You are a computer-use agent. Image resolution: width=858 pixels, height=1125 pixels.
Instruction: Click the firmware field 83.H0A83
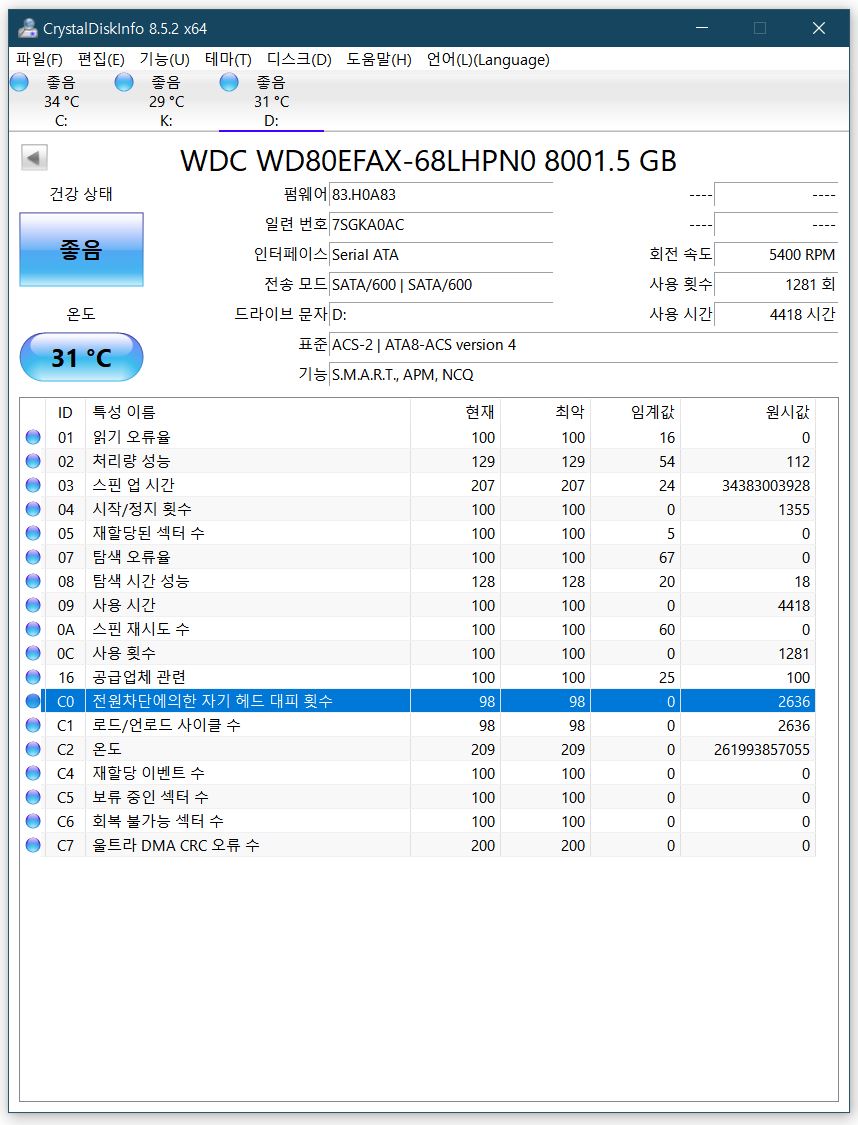click(440, 194)
